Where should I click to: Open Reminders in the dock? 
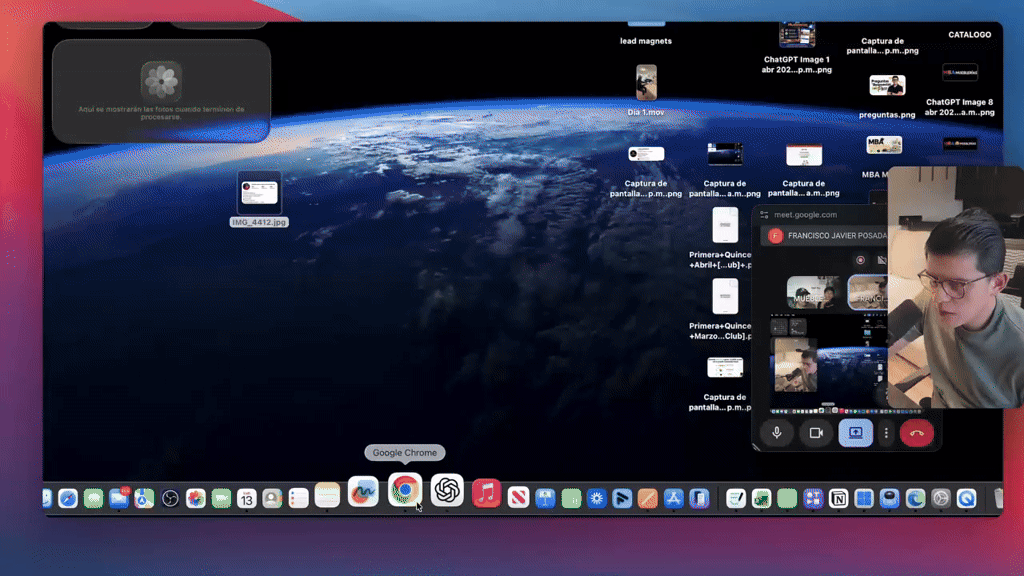pos(298,498)
